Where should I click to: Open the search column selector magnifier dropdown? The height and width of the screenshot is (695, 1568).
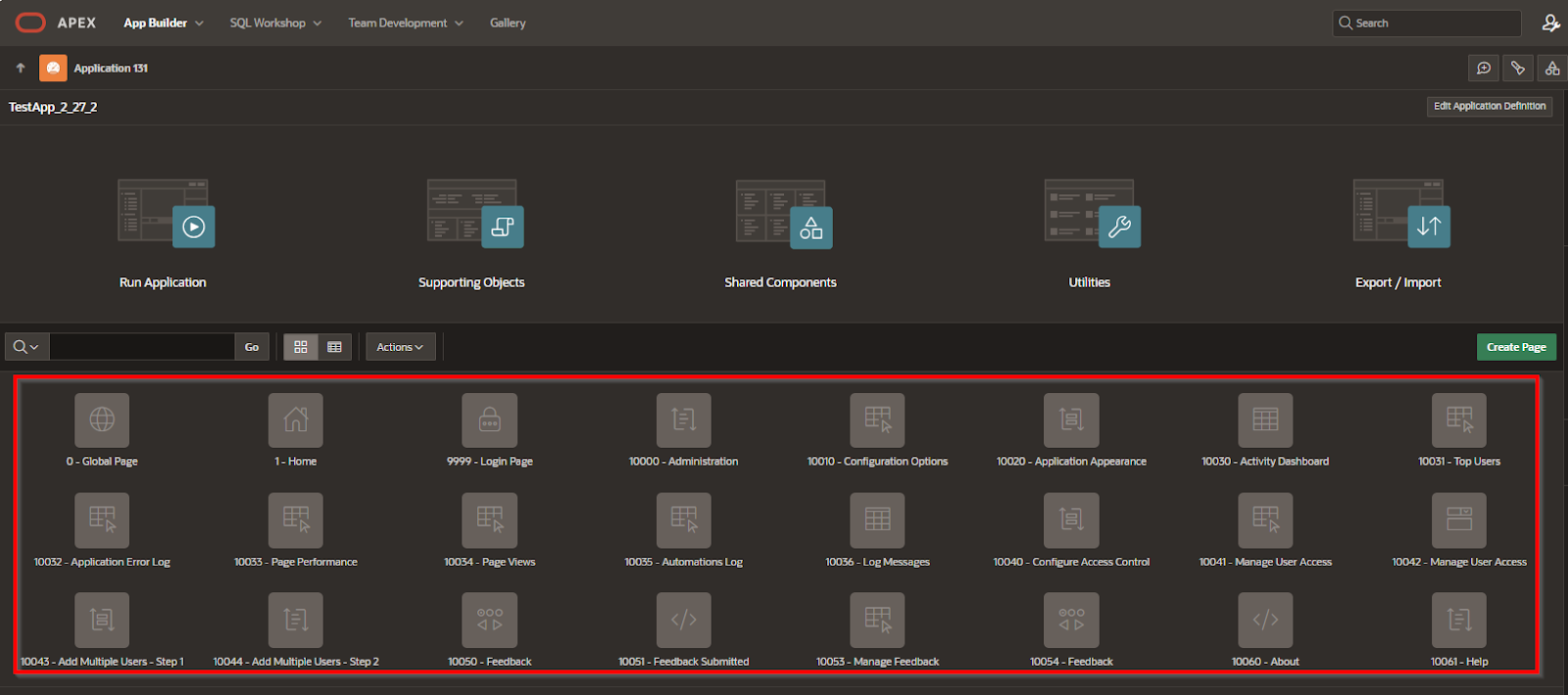[x=26, y=347]
